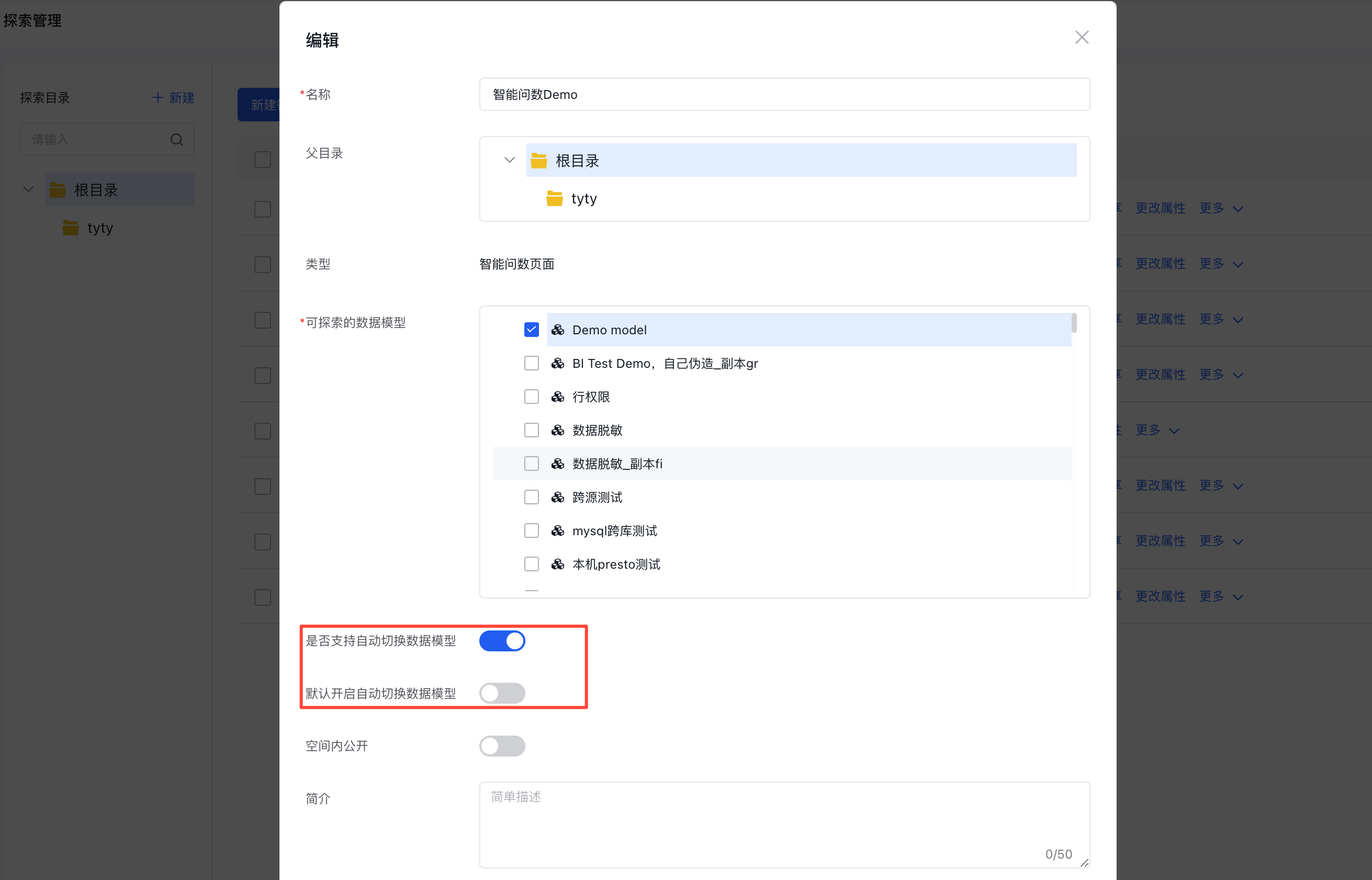Click the model icon beside 本机presto测试

click(558, 564)
